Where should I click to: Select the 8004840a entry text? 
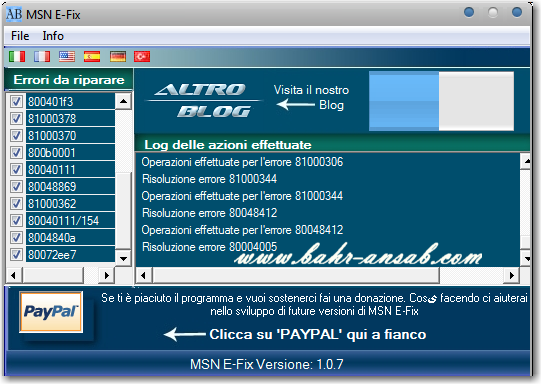(x=52, y=238)
